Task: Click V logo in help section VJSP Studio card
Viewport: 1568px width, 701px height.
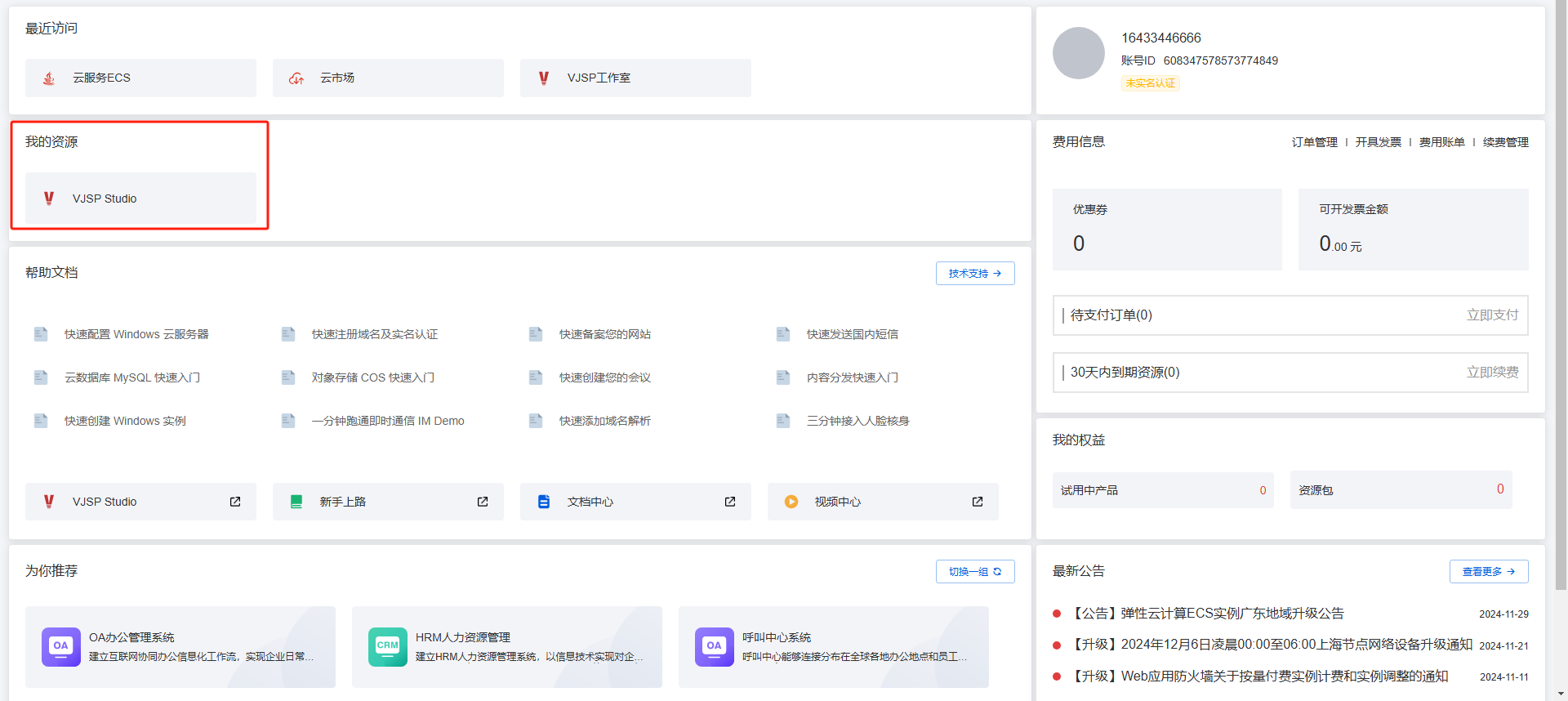Action: pos(49,502)
